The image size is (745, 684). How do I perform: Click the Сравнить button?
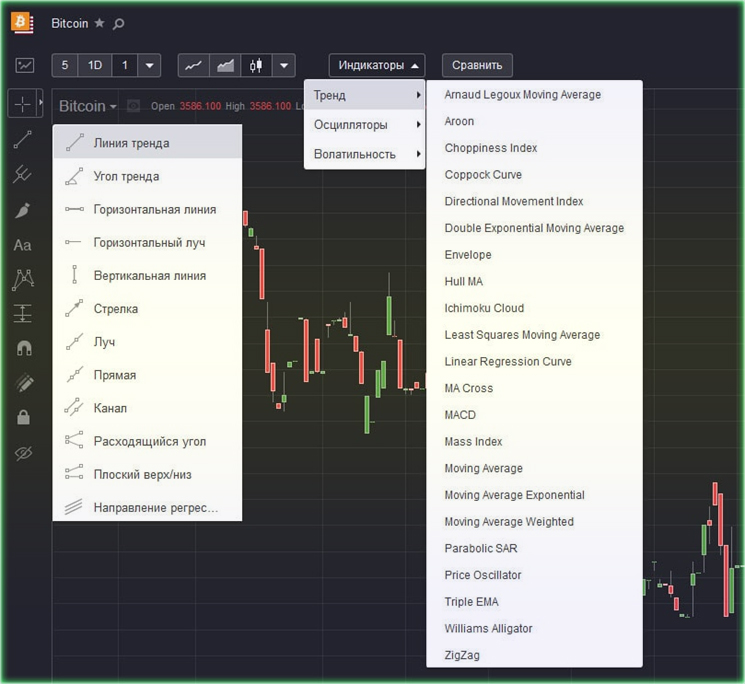[477, 66]
